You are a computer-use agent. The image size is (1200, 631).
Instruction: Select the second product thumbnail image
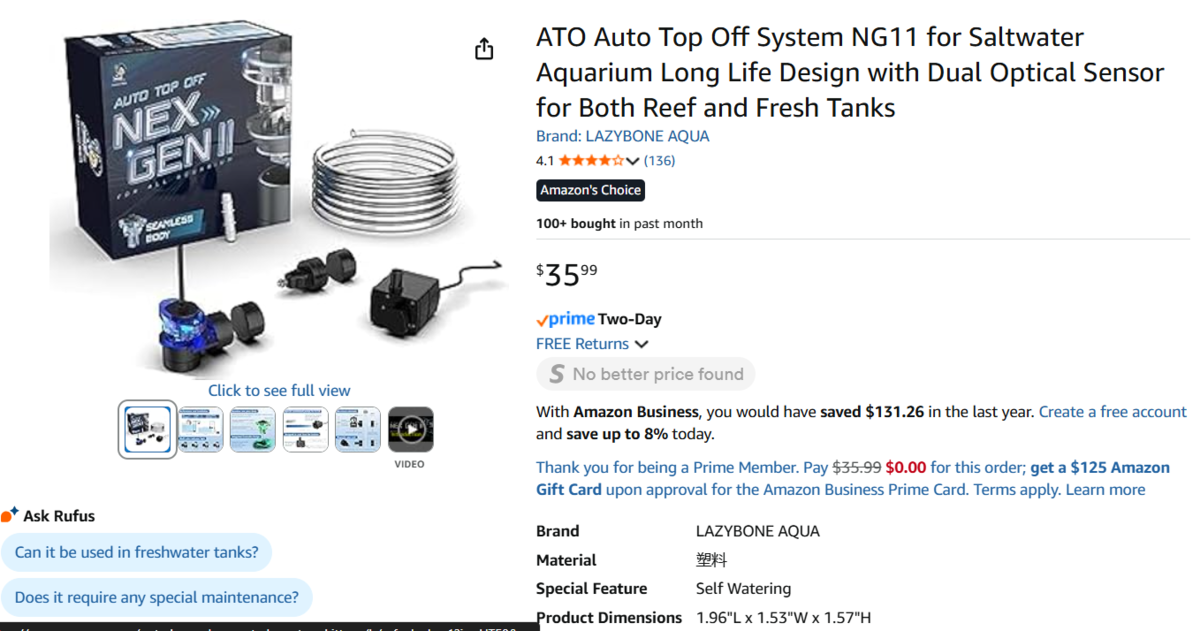tap(200, 429)
